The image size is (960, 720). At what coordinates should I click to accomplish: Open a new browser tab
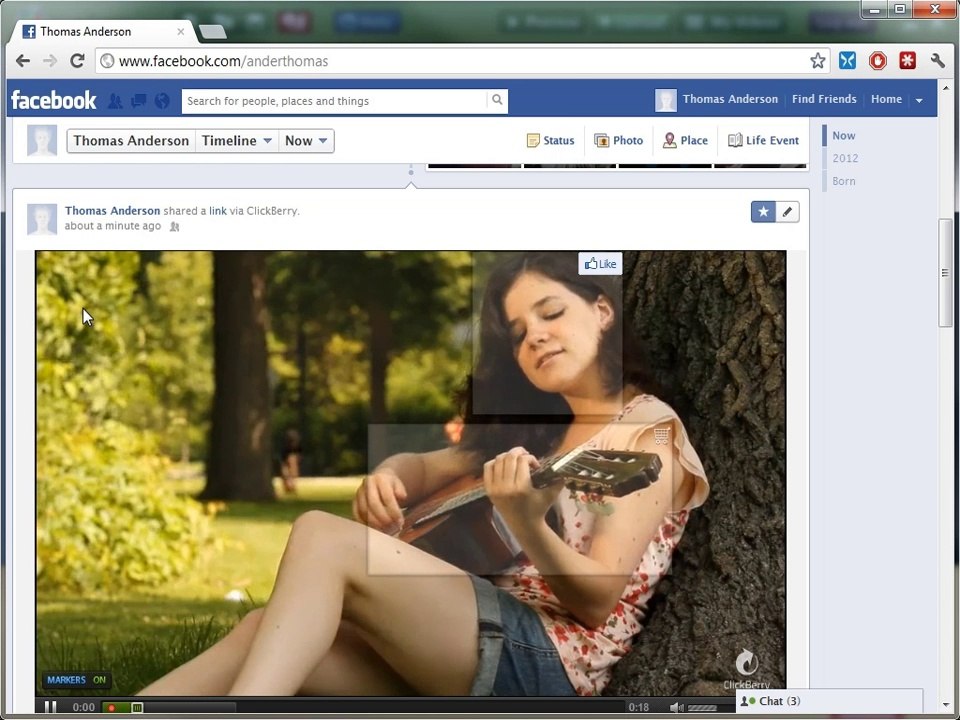click(213, 32)
